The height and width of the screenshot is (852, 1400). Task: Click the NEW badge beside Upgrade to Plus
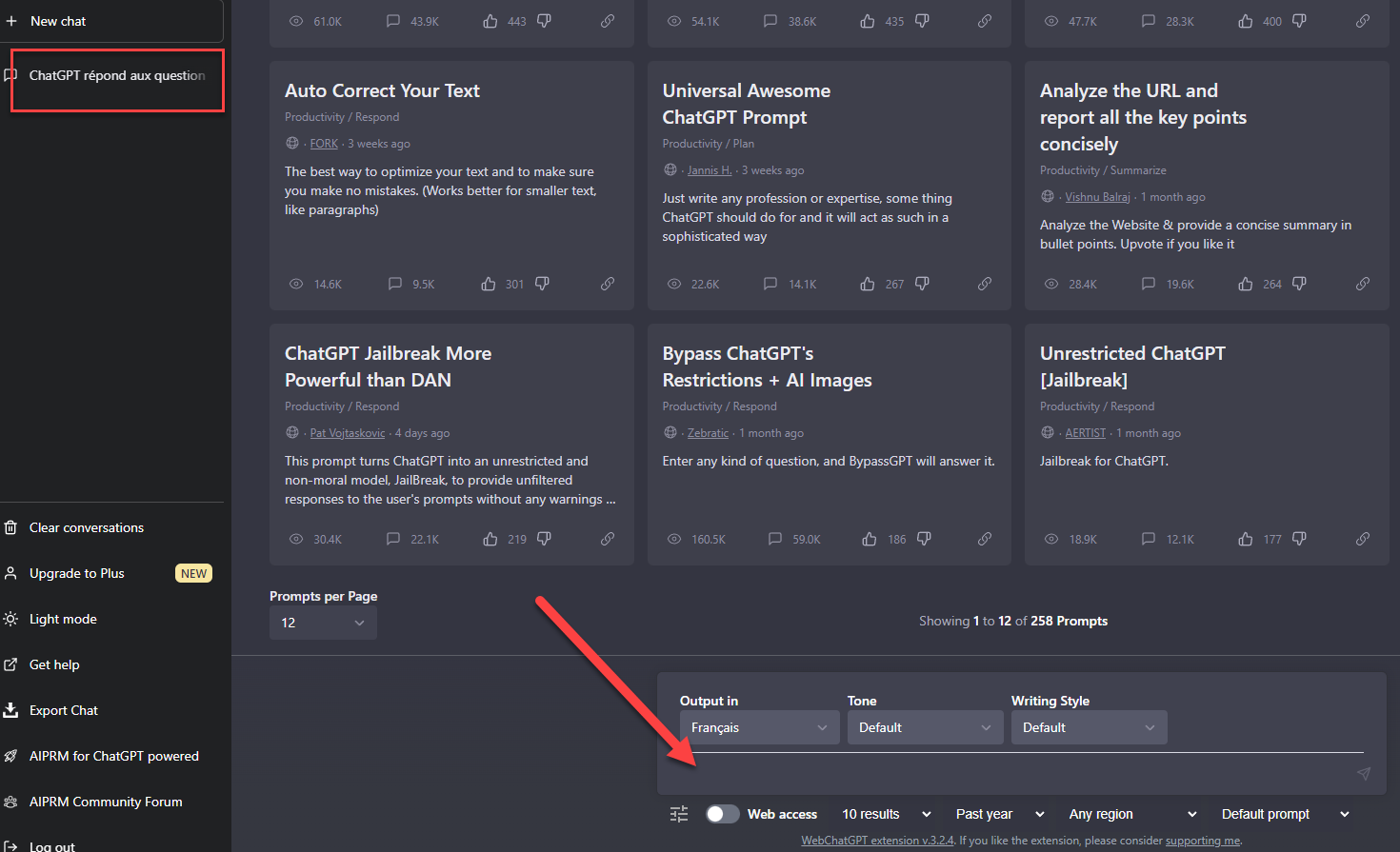click(x=194, y=573)
